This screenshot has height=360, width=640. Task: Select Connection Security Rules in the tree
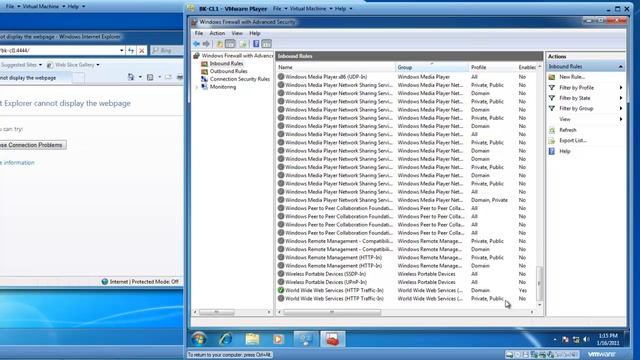click(x=240, y=79)
